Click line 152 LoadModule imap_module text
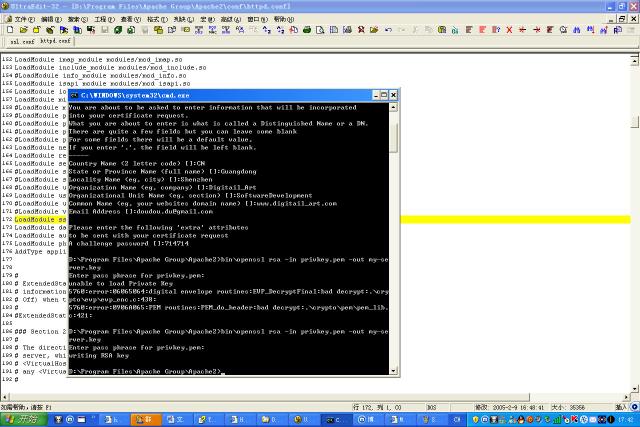The height and width of the screenshot is (427, 640). click(x=98, y=60)
